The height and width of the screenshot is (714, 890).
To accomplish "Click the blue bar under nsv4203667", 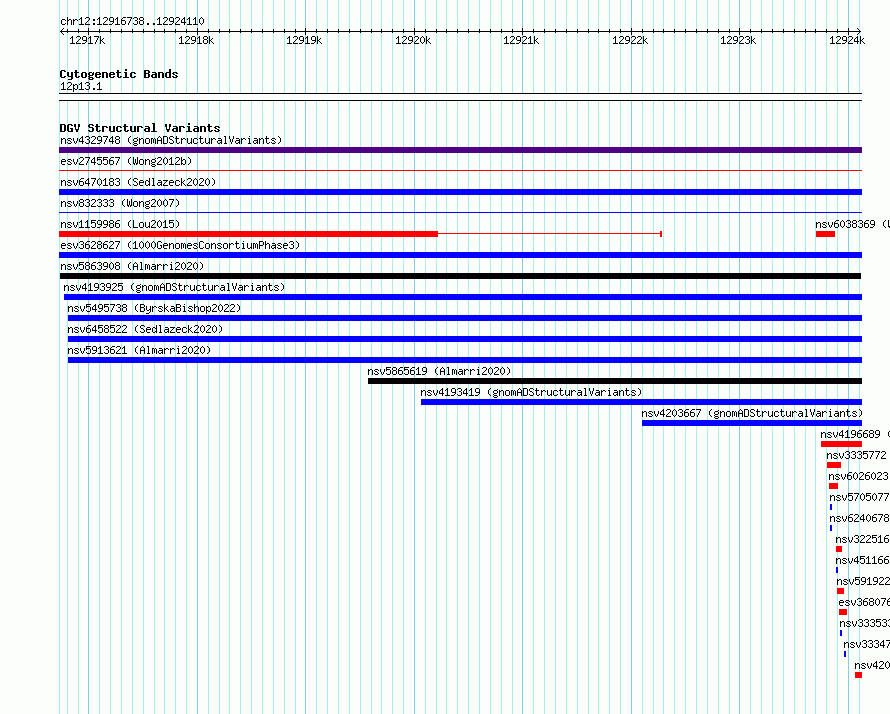I will tap(752, 423).
